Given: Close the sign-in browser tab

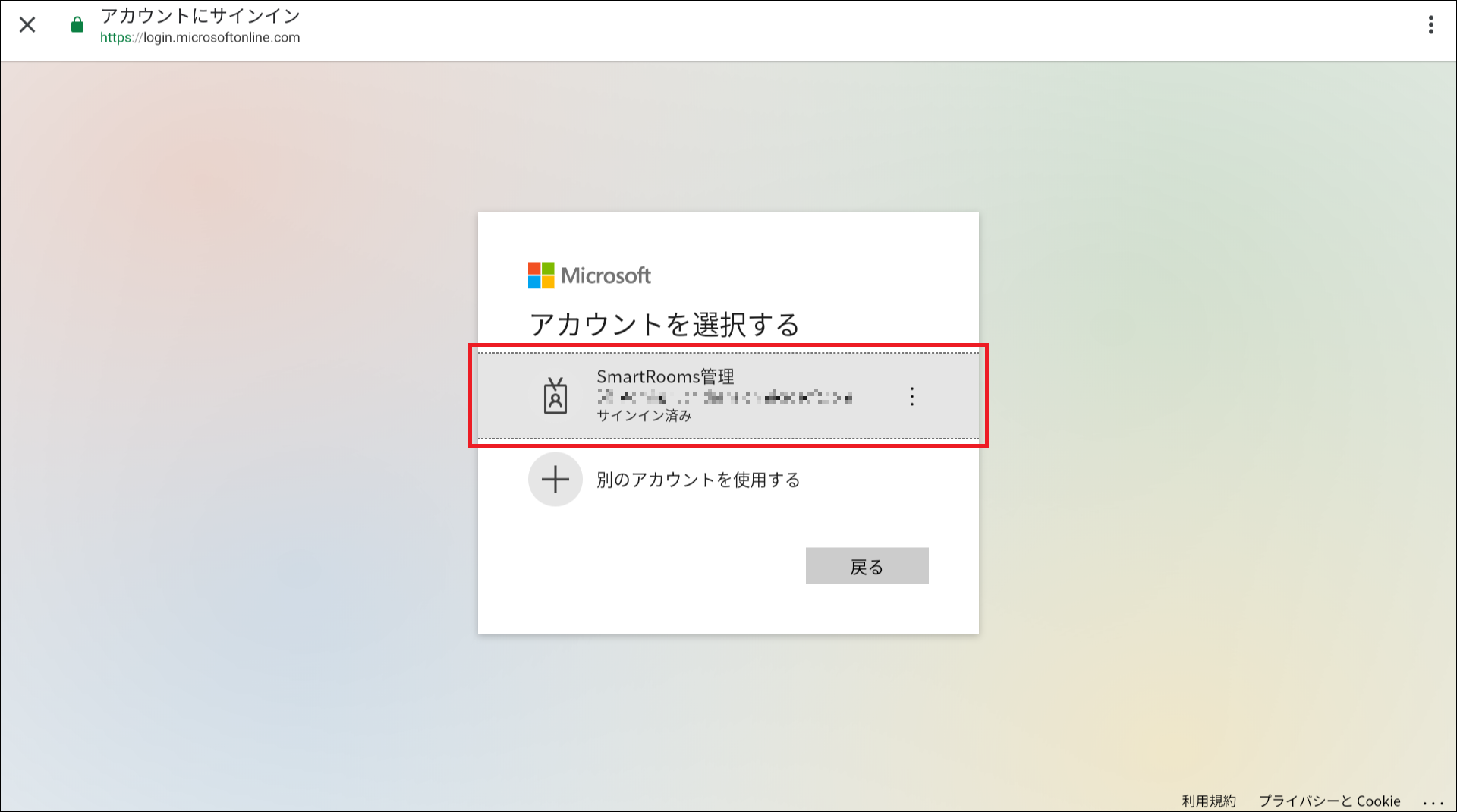Looking at the screenshot, I should pyautogui.click(x=27, y=25).
